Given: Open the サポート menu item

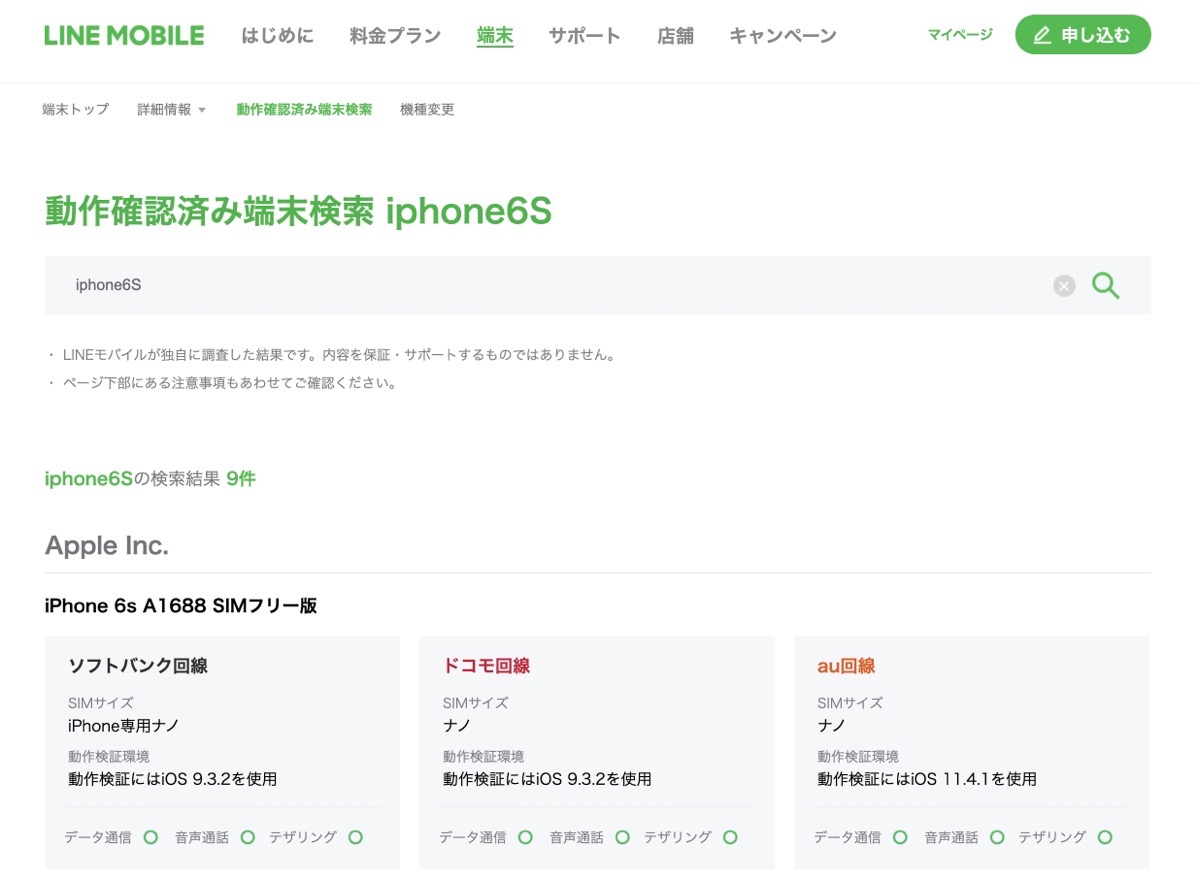Looking at the screenshot, I should (x=584, y=35).
